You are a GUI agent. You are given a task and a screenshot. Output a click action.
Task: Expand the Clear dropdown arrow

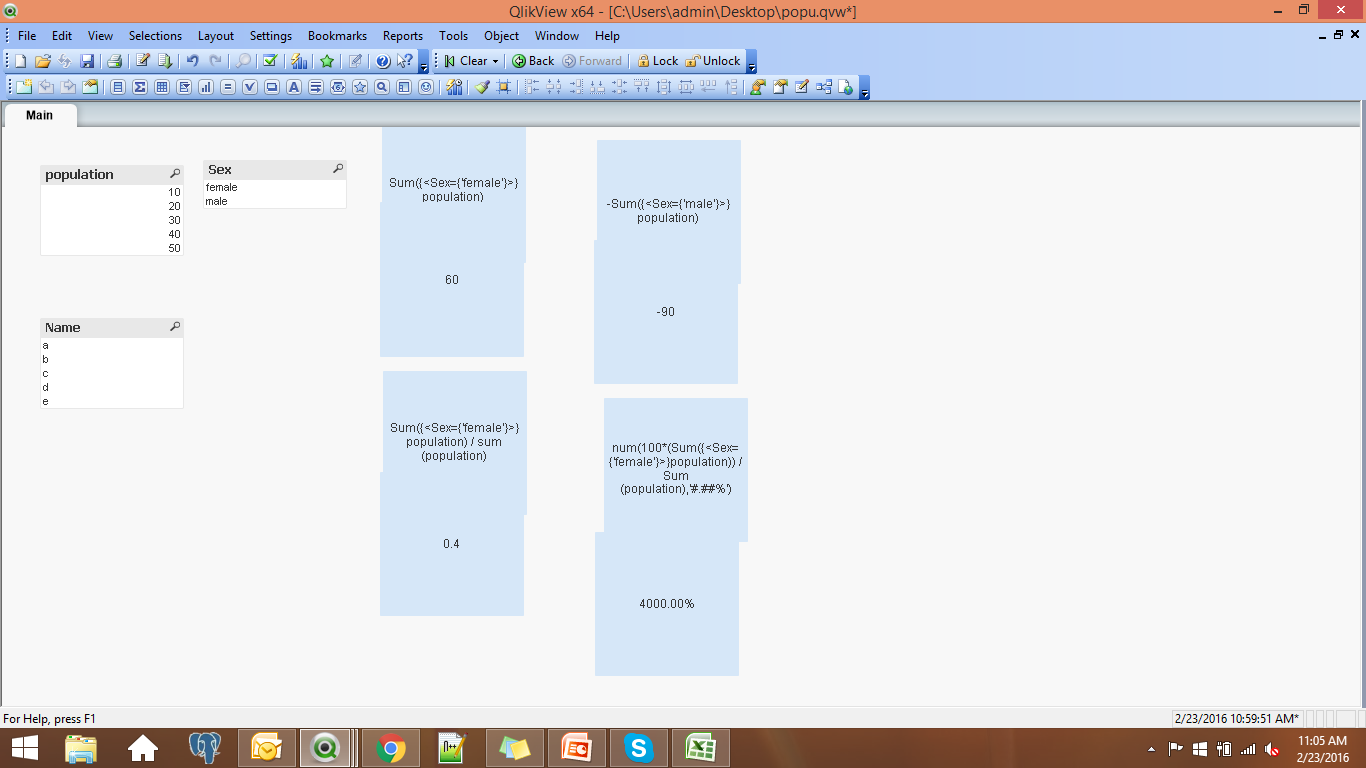495,61
